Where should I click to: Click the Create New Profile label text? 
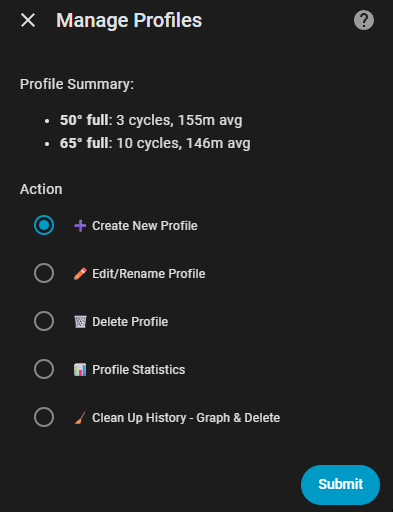pyautogui.click(x=145, y=226)
